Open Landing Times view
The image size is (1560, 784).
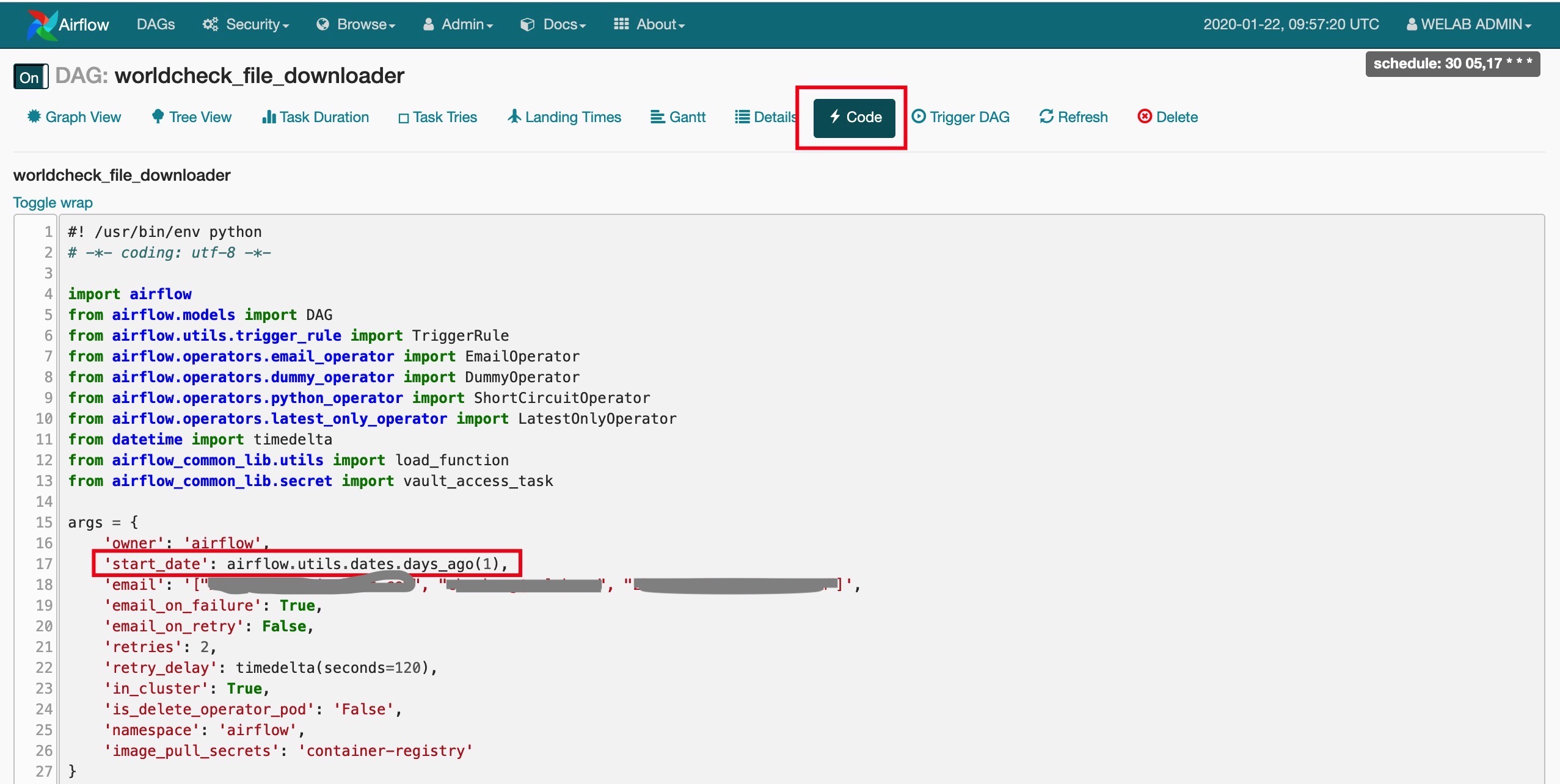[564, 117]
